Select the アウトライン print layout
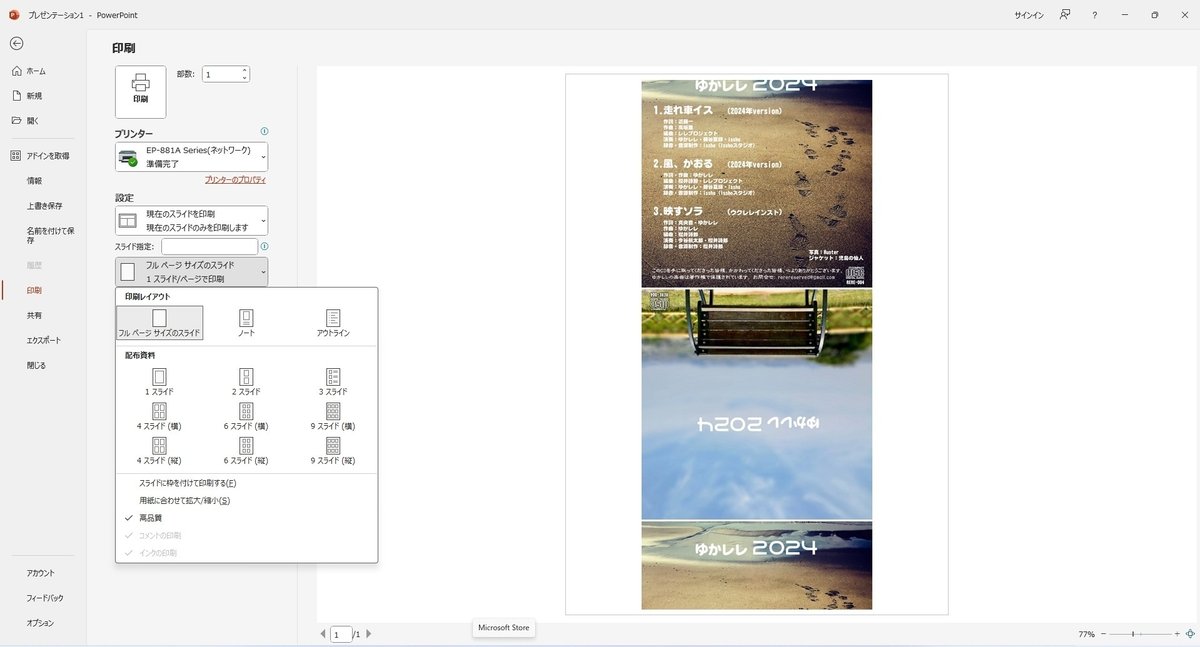 tap(333, 323)
